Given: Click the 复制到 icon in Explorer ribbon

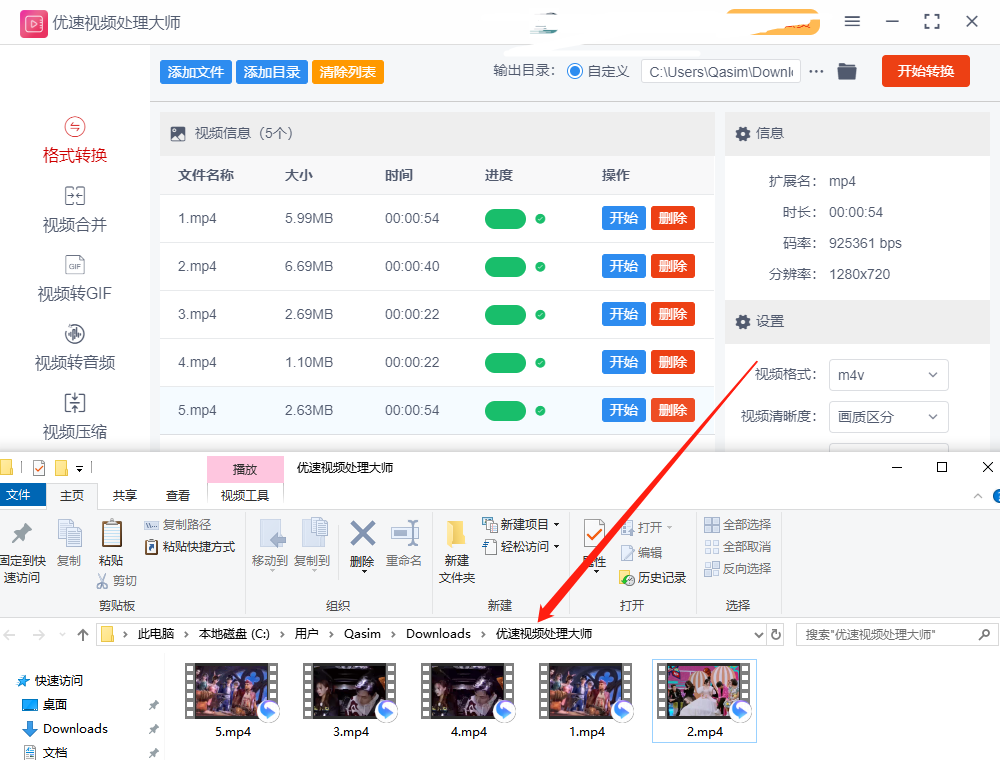Looking at the screenshot, I should [314, 533].
